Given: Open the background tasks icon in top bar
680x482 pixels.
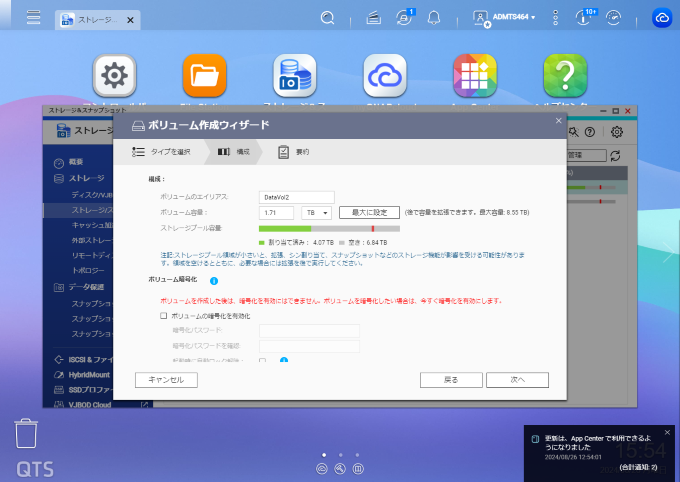Looking at the screenshot, I should (373, 18).
